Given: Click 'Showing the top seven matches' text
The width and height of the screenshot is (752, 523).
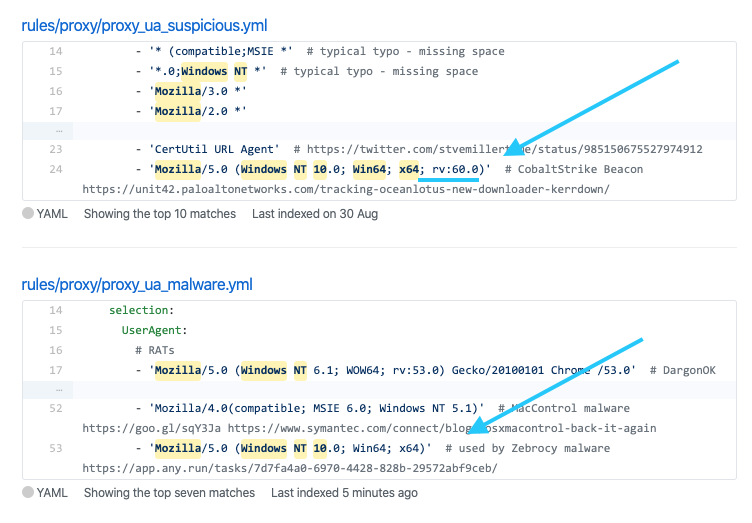Looking at the screenshot, I should (169, 493).
